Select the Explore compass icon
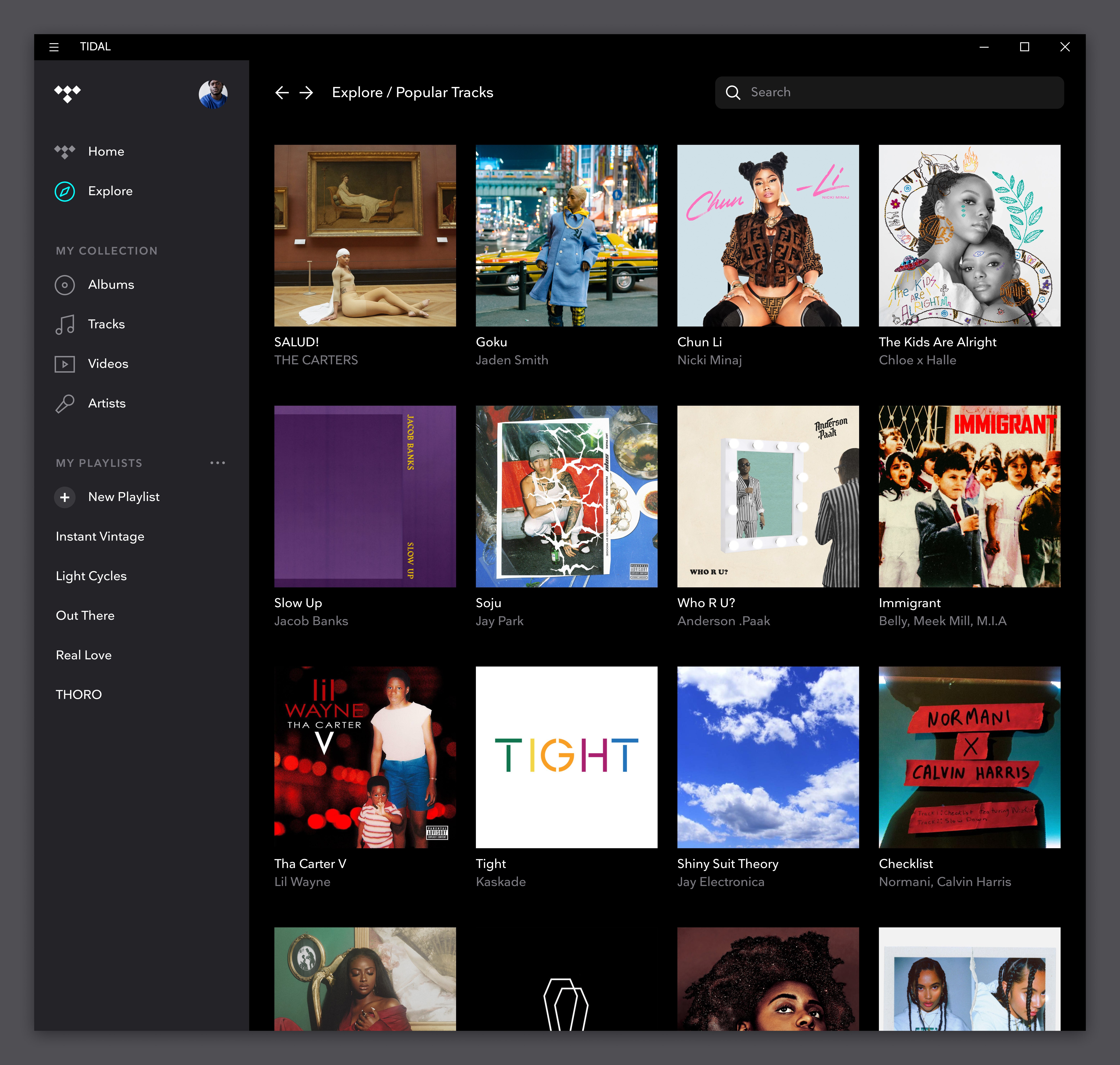The width and height of the screenshot is (1120, 1065). click(x=65, y=191)
